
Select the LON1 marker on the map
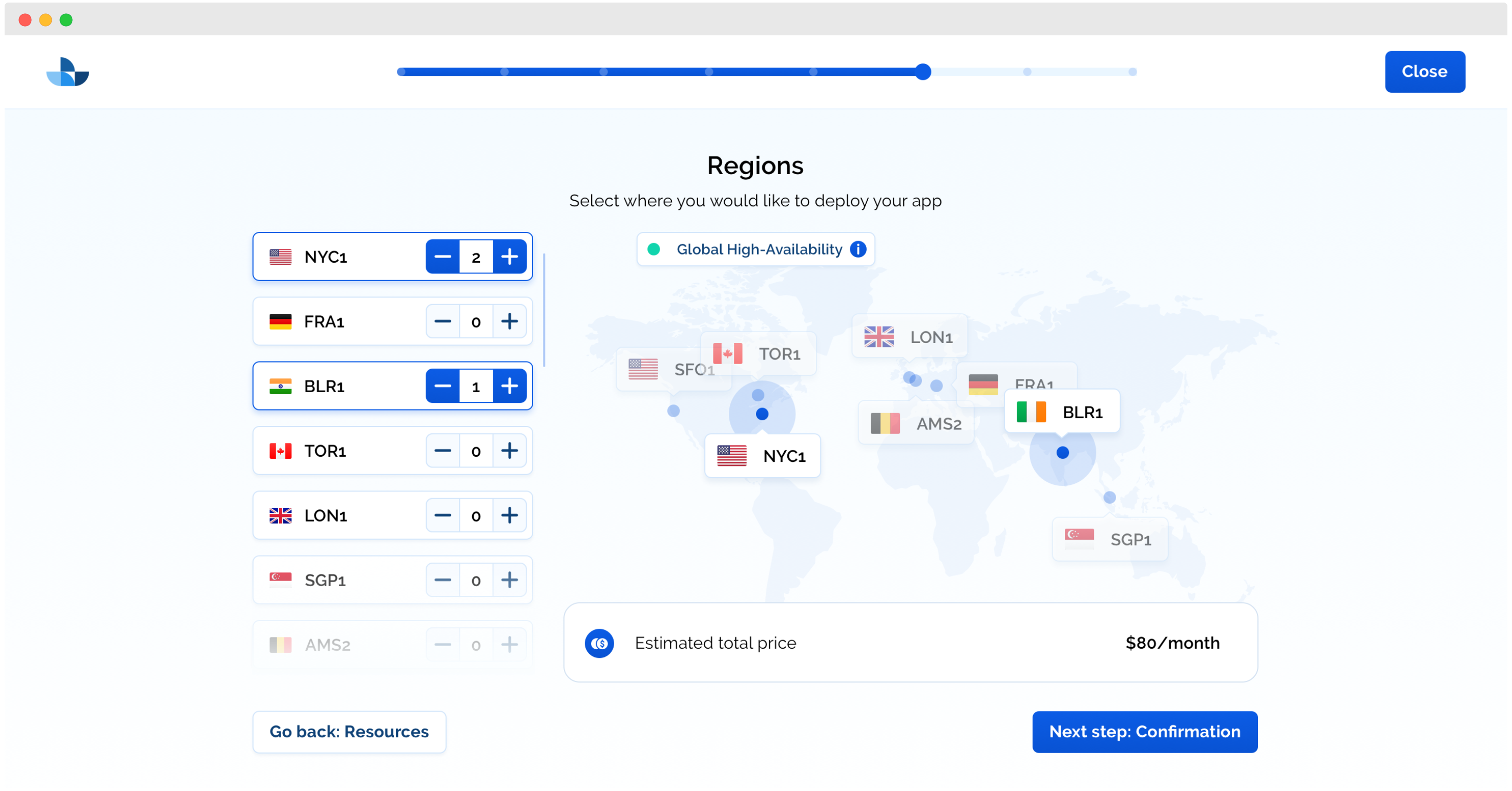(x=909, y=337)
